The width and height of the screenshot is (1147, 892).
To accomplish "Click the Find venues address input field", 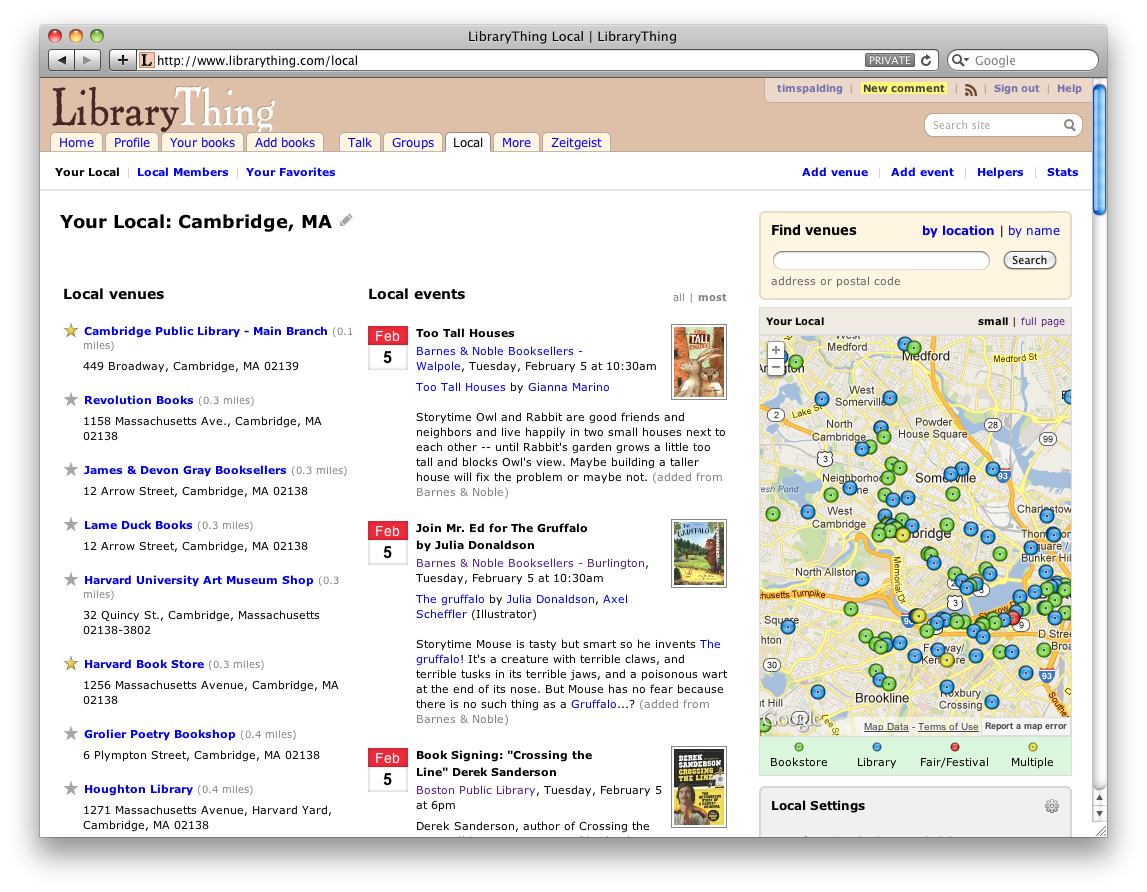I will [x=881, y=260].
